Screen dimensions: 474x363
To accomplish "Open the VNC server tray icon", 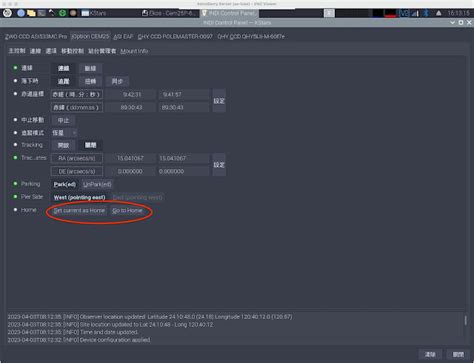I will (x=404, y=13).
